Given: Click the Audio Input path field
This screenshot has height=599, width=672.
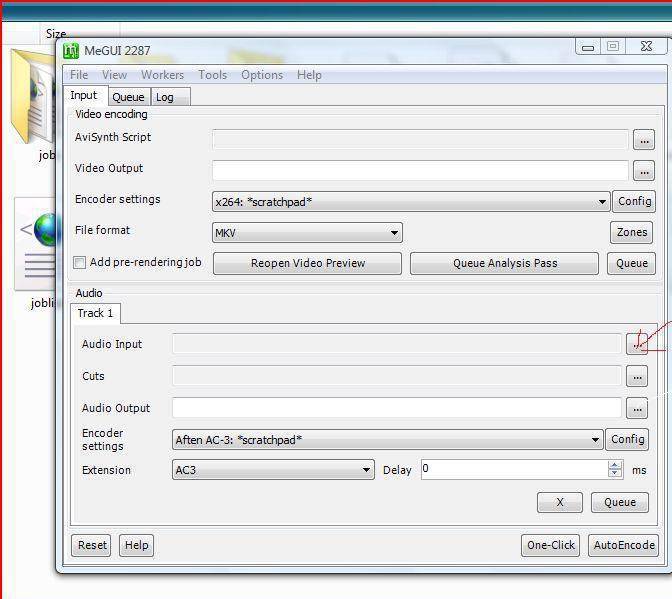Looking at the screenshot, I should [x=397, y=344].
